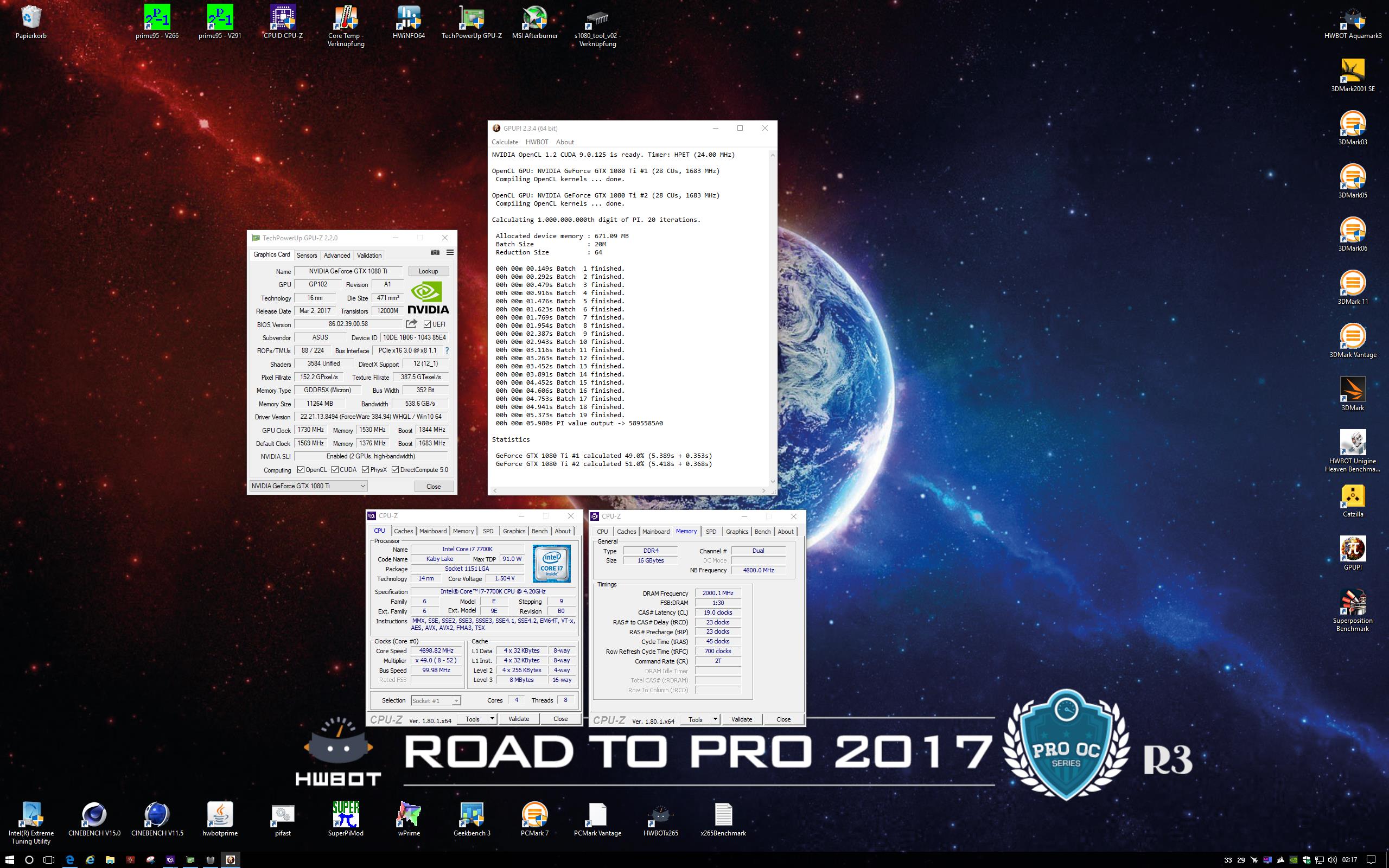The width and height of the screenshot is (1389, 868).
Task: Switch to Sensors tab in GPU-Z
Action: [x=307, y=256]
